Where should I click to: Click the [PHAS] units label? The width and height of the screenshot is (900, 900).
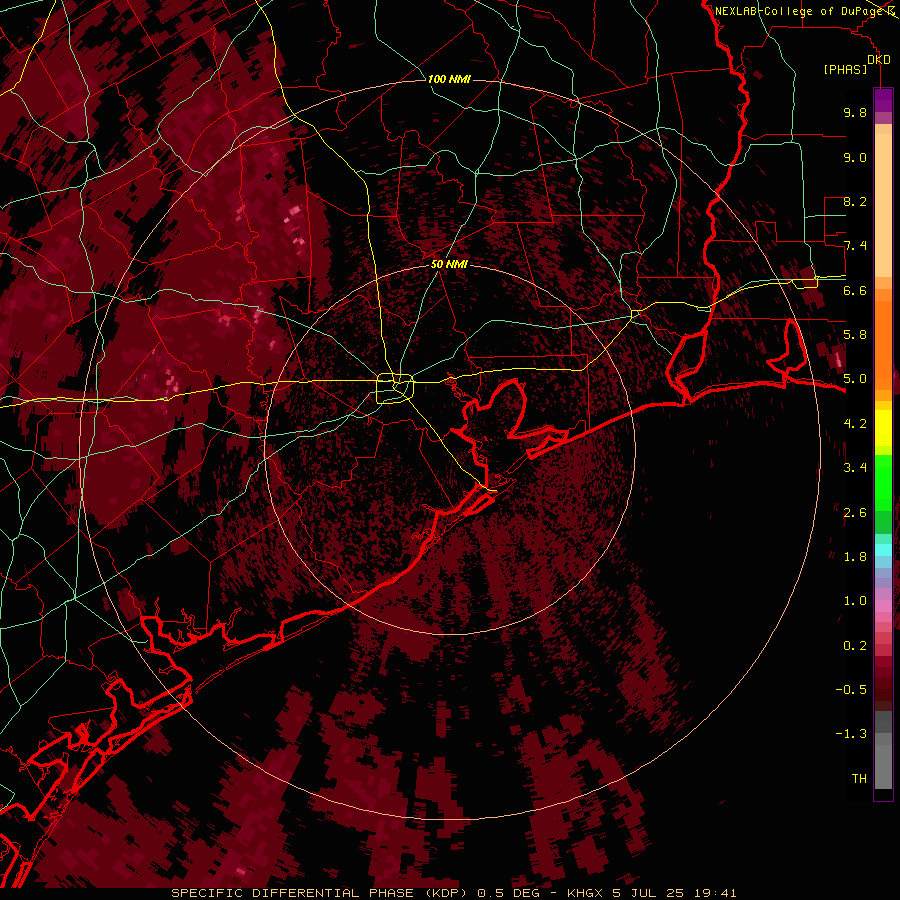845,70
